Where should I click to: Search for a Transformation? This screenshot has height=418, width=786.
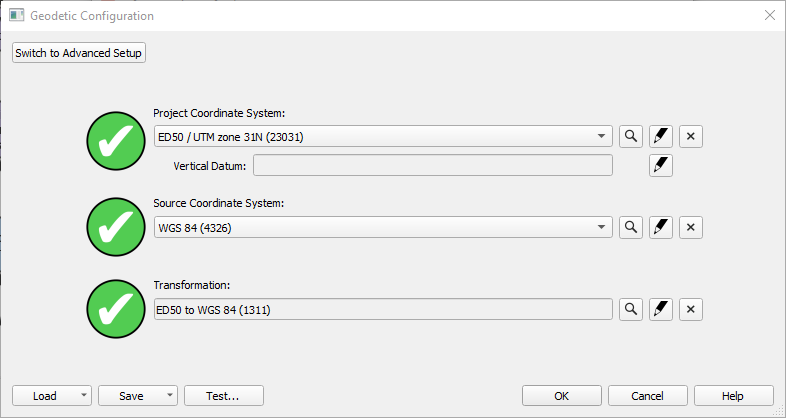[631, 309]
